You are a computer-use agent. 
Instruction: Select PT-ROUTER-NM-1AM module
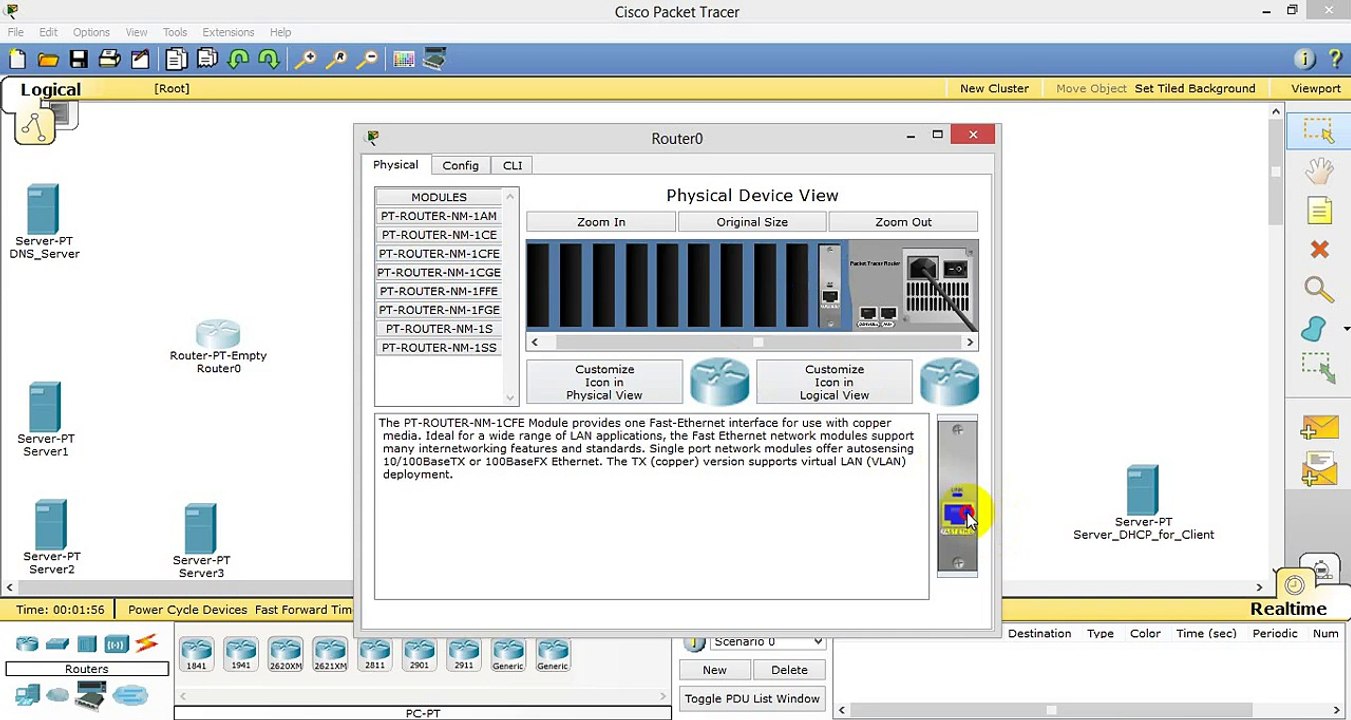439,216
